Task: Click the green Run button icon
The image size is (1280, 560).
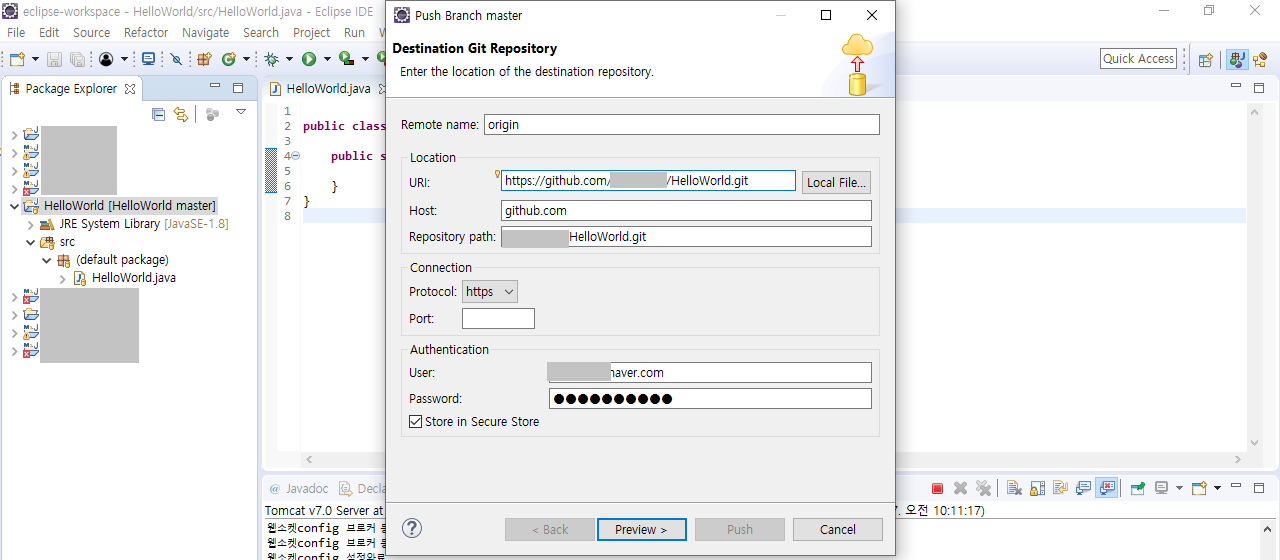Action: 309,59
